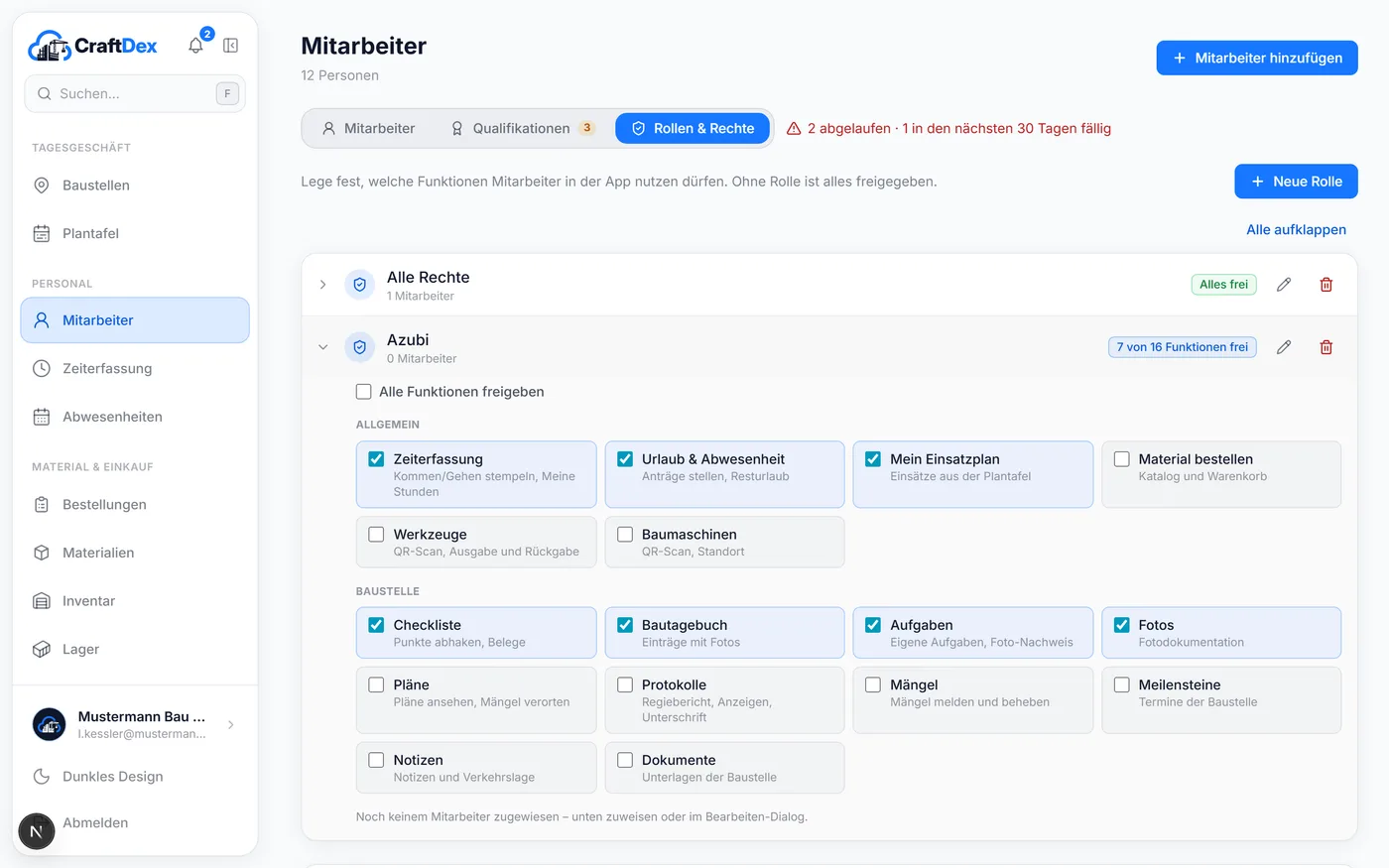
Task: Open Mitarbeiter in the sidebar
Action: coord(135,320)
